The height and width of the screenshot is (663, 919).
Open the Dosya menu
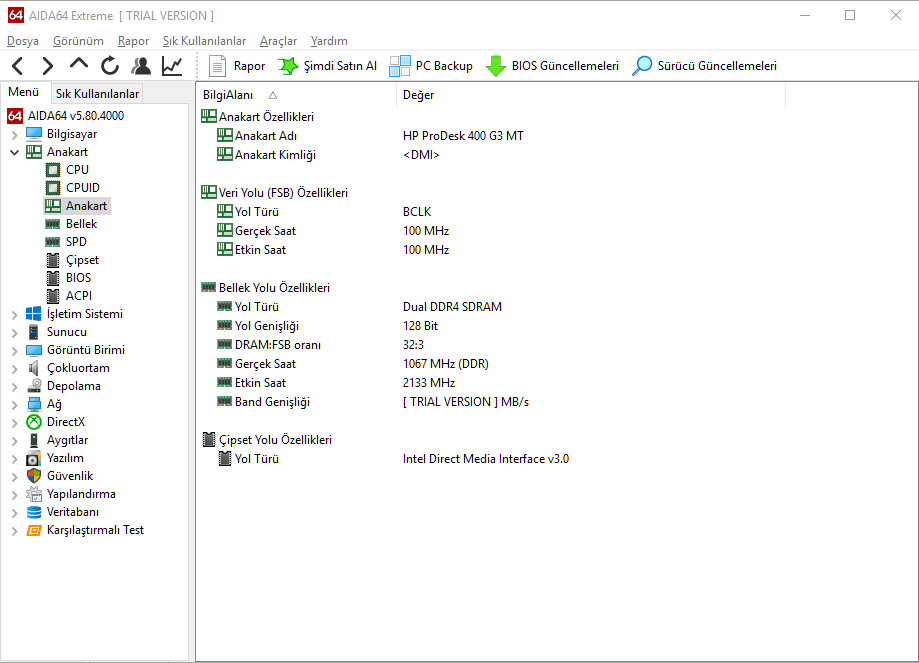[x=23, y=41]
